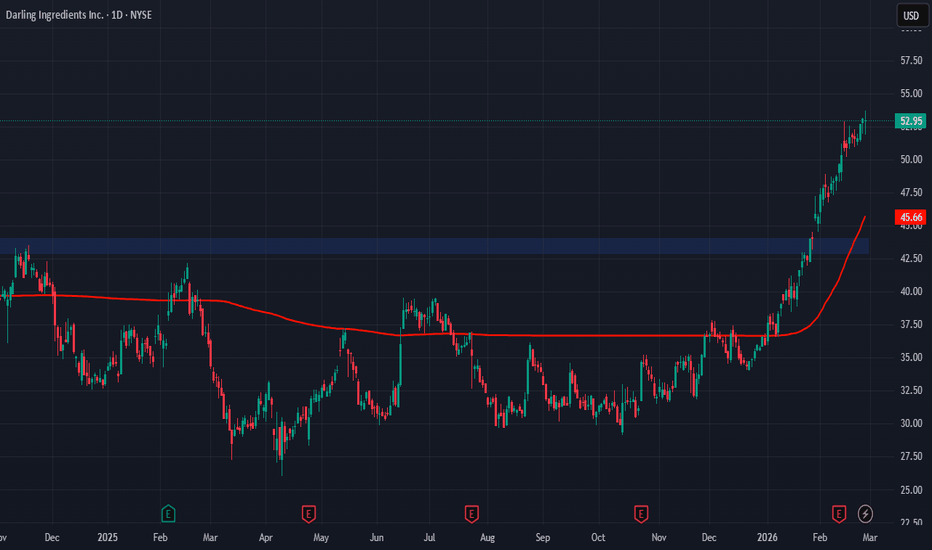Click the Mar label at the far right of the axis
Image resolution: width=932 pixels, height=550 pixels.
(x=870, y=538)
